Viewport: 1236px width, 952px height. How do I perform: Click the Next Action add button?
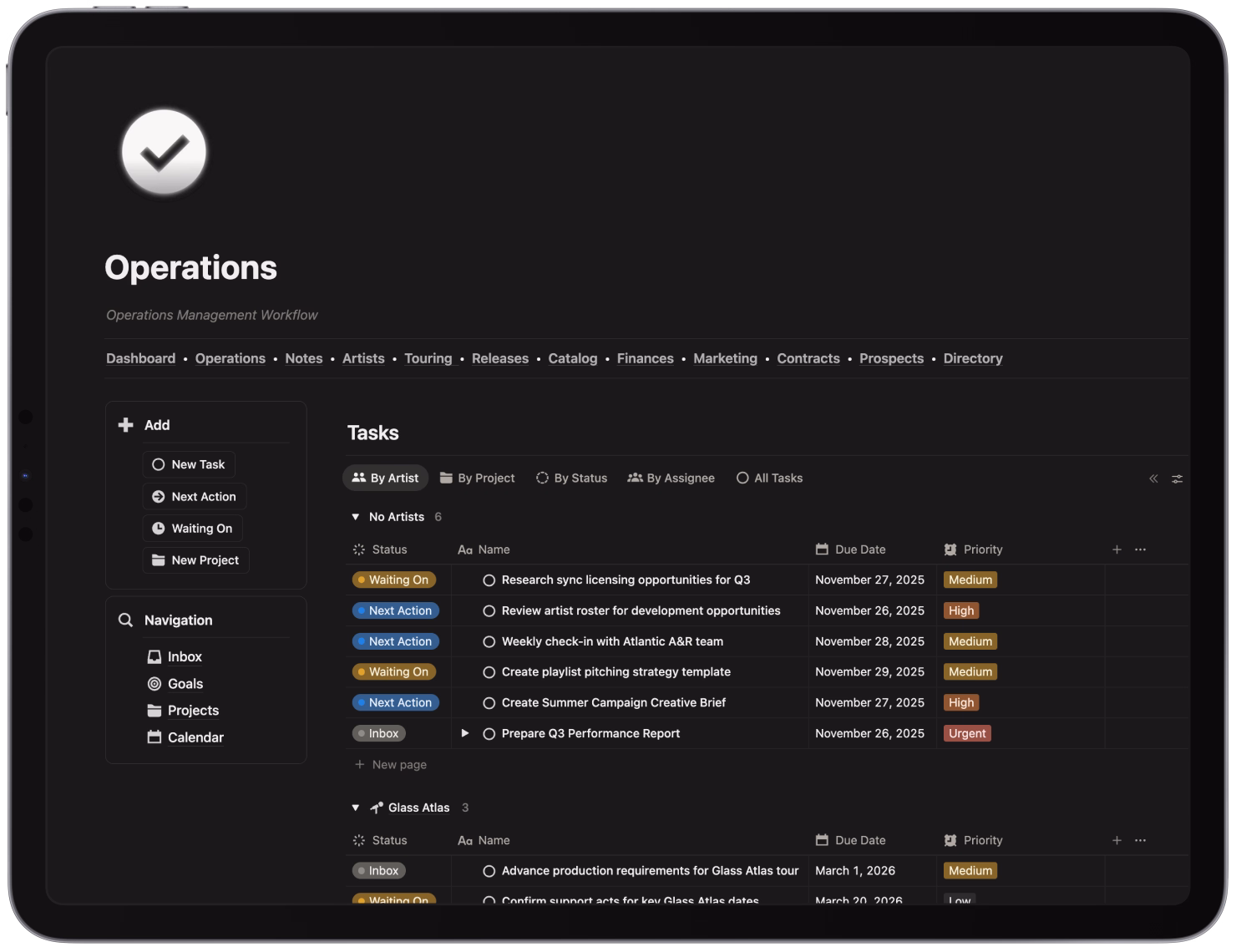click(195, 496)
